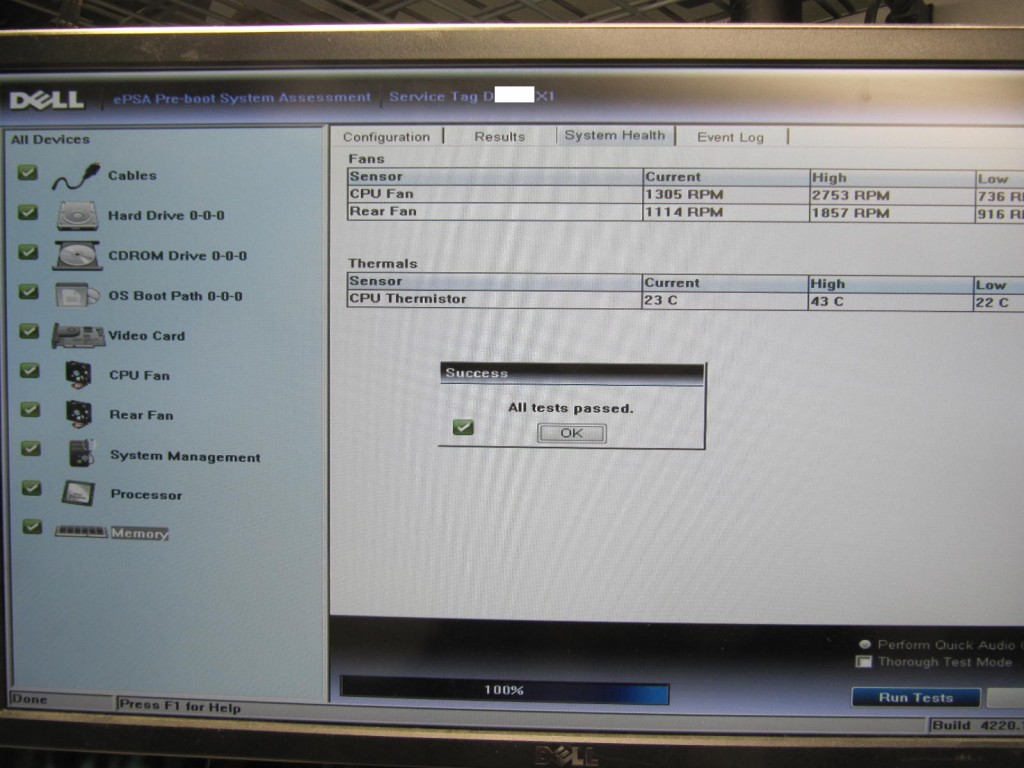Viewport: 1024px width, 768px height.
Task: Click the Rear Fan sensor row
Action: point(686,212)
